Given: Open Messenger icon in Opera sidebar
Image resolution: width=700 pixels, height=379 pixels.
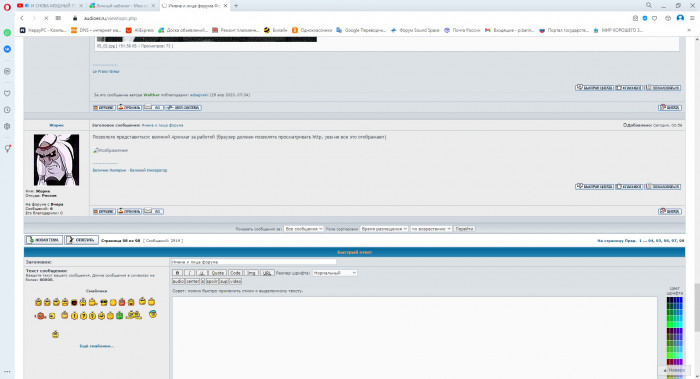Looking at the screenshot, I should (7, 49).
